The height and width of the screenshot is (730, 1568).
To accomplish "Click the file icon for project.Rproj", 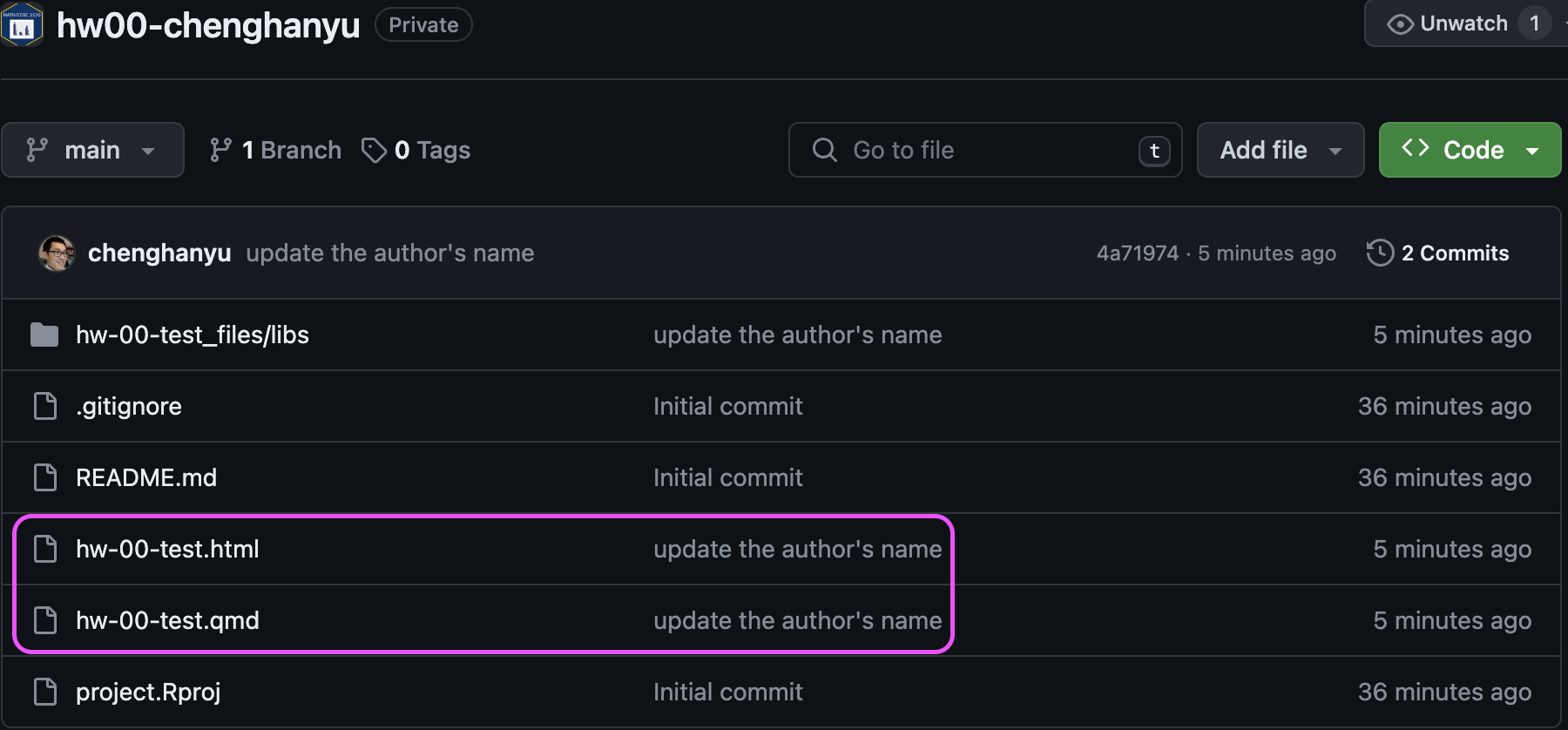I will 44,692.
